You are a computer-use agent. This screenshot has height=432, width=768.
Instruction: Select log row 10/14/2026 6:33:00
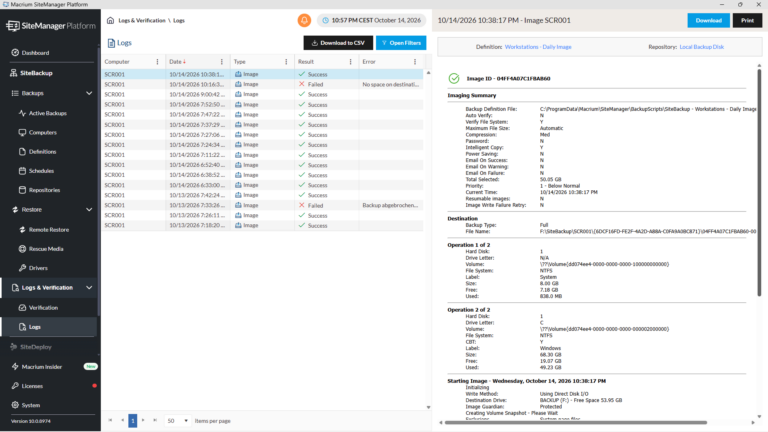[x=263, y=185]
